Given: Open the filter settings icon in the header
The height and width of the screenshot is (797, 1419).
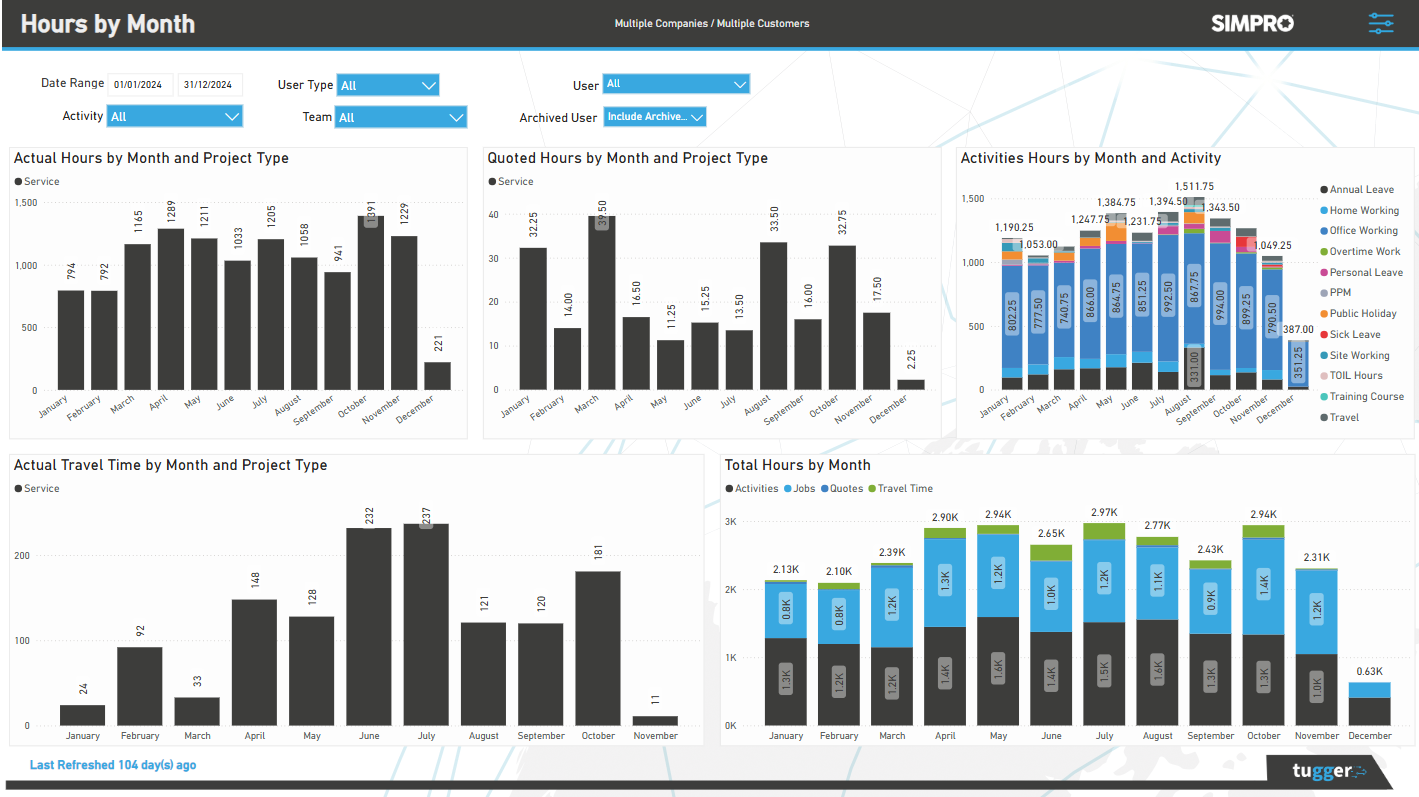Looking at the screenshot, I should pyautogui.click(x=1381, y=22).
